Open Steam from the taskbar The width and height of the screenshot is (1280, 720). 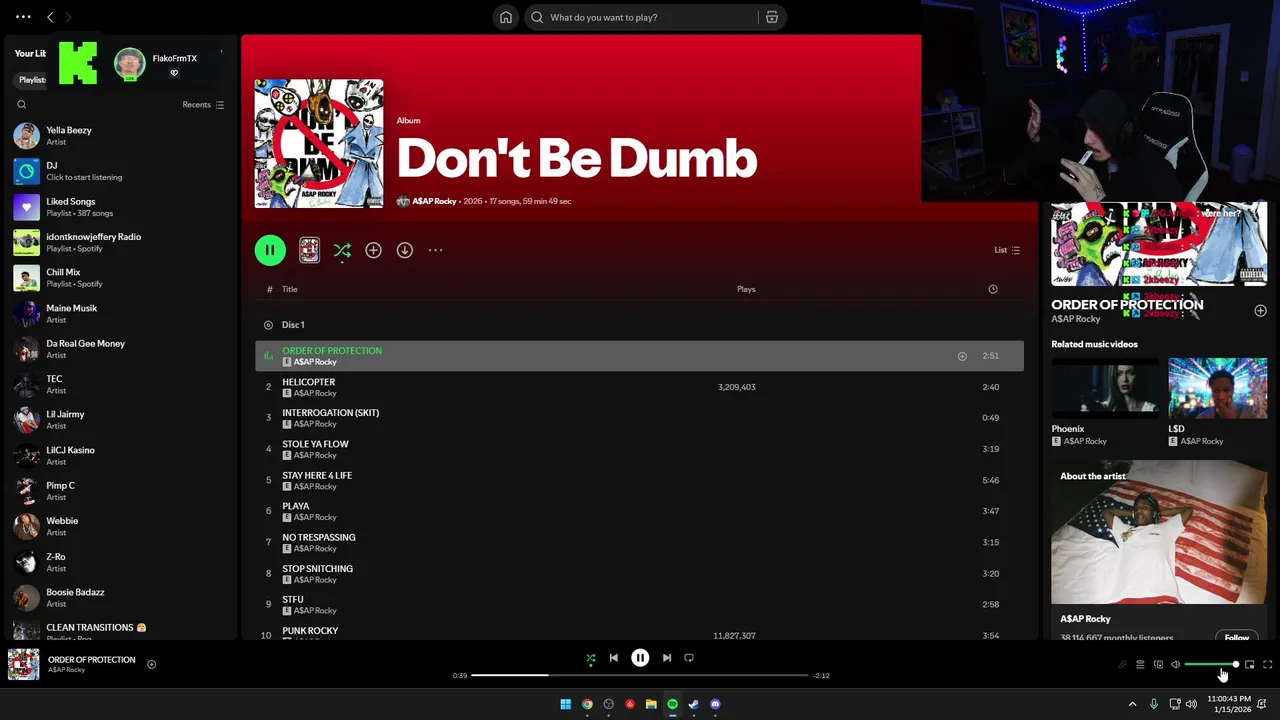click(x=693, y=704)
